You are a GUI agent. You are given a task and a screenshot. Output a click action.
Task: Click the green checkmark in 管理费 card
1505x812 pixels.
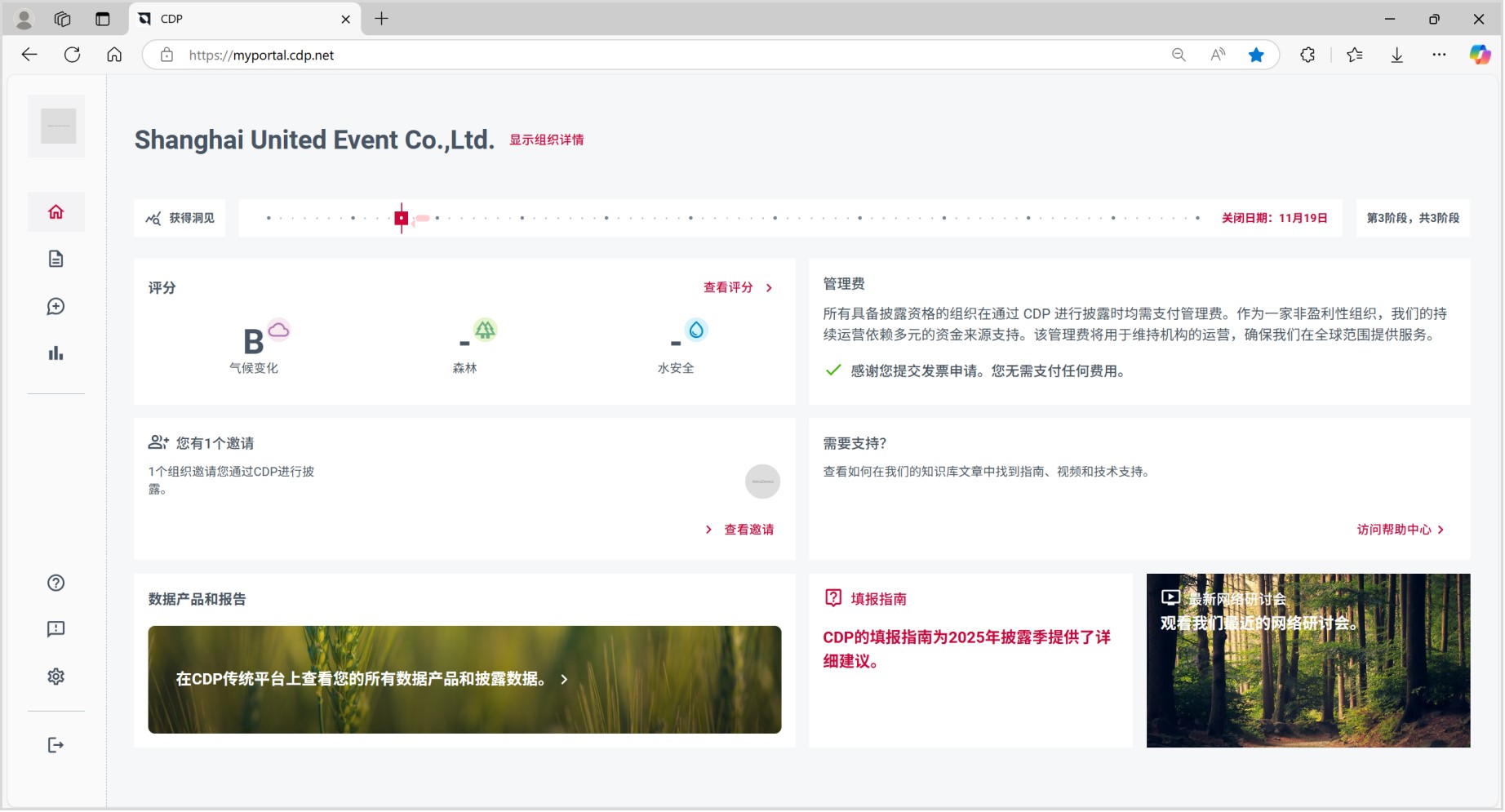(x=833, y=371)
